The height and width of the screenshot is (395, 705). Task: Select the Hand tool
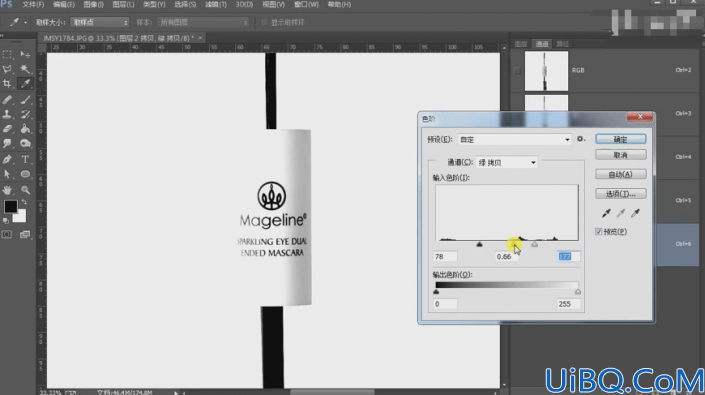pos(7,190)
